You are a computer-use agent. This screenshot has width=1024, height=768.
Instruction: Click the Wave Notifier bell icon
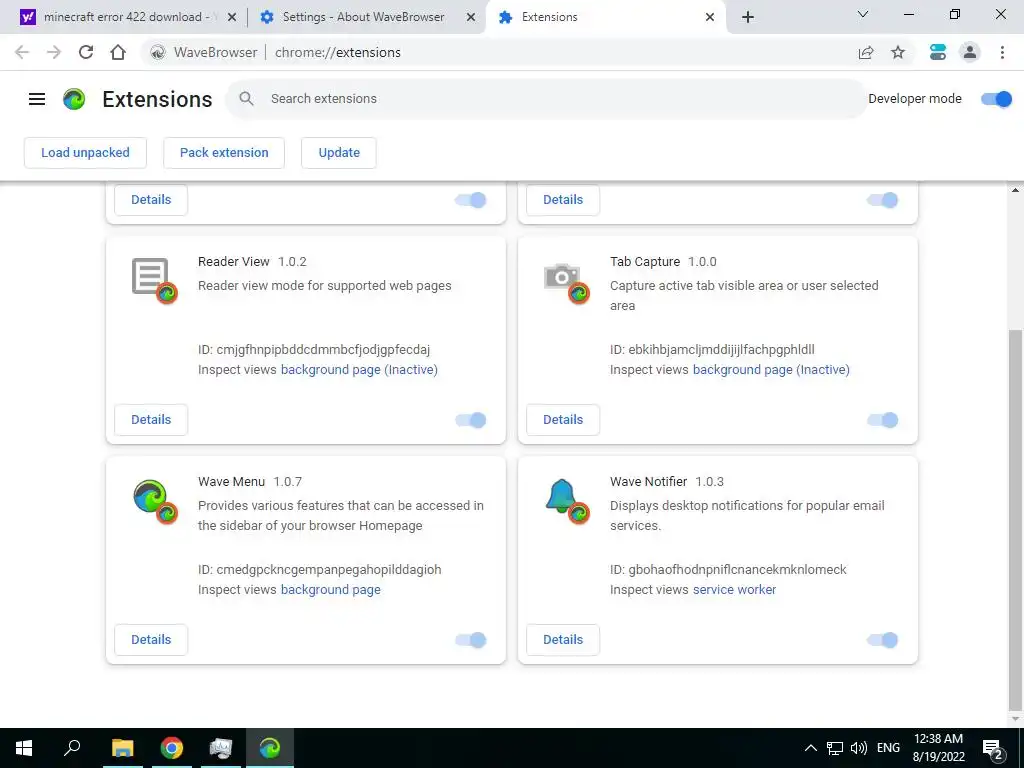[567, 501]
